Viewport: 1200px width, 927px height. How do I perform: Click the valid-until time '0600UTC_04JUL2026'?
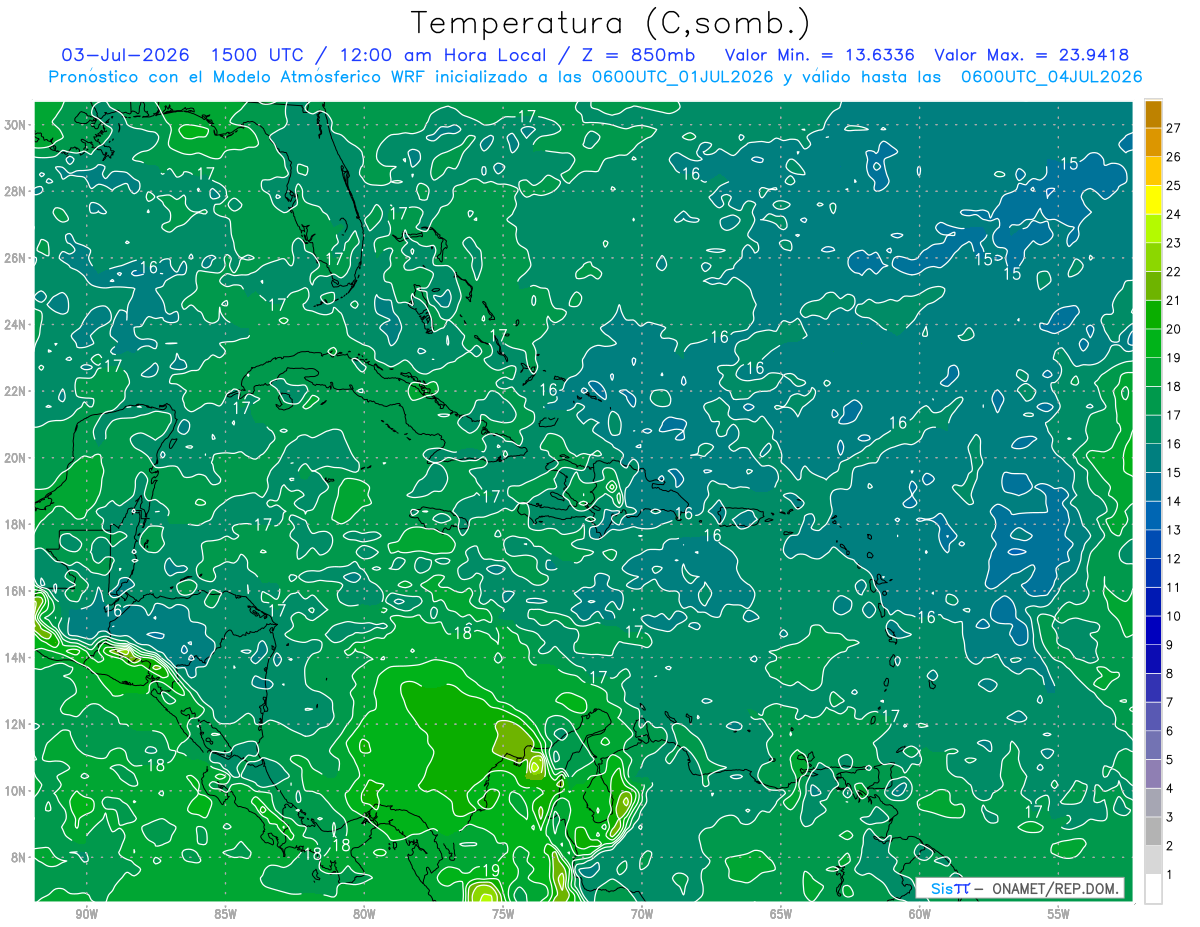(x=1051, y=77)
